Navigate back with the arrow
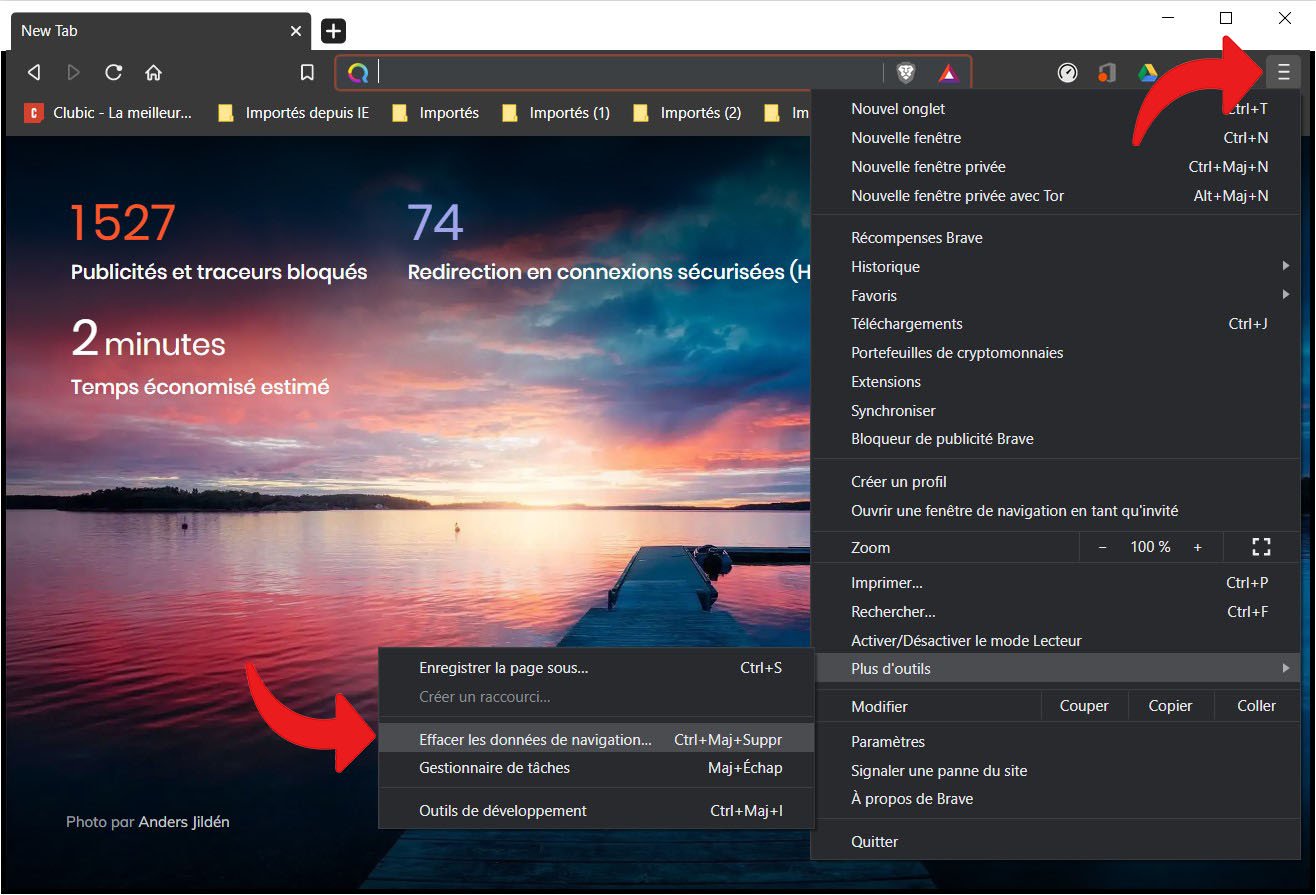 pyautogui.click(x=33, y=72)
